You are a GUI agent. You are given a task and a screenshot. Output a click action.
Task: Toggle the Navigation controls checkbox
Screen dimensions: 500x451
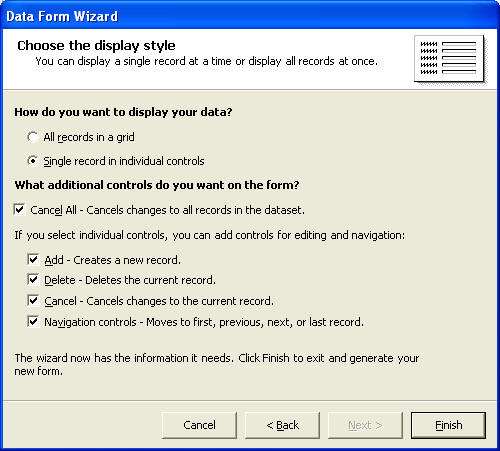(x=33, y=321)
